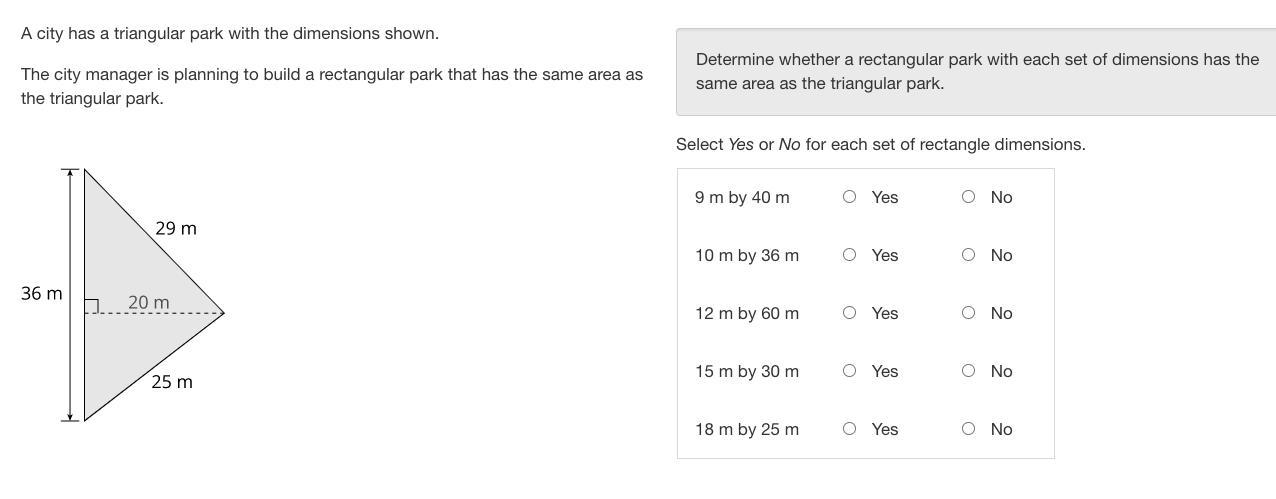Click the 29 m side label

click(x=176, y=229)
